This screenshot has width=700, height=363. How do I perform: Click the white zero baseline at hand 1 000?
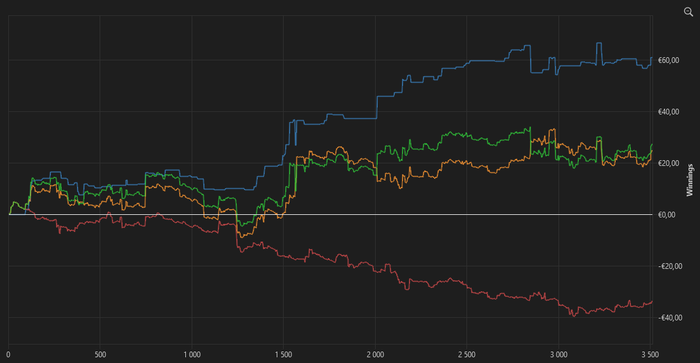click(x=192, y=214)
